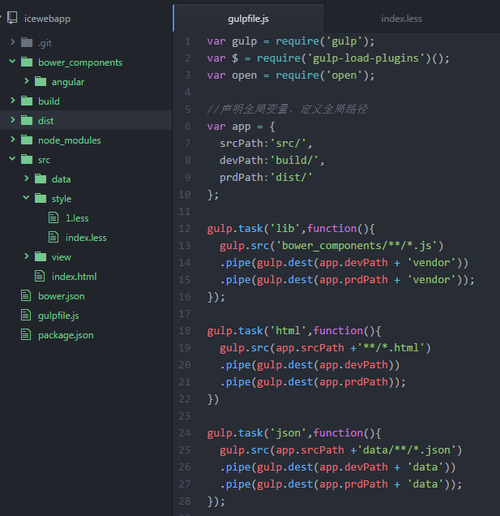Click the bower_components folder icon
500x516 pixels.
tap(27, 62)
